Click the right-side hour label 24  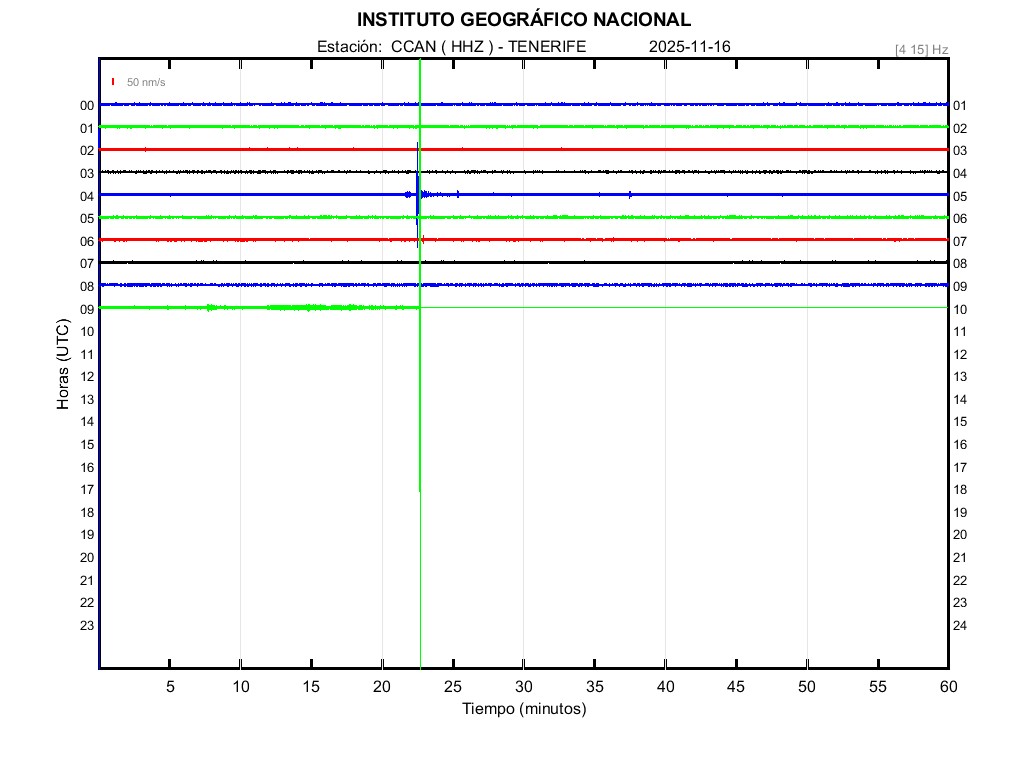[960, 626]
